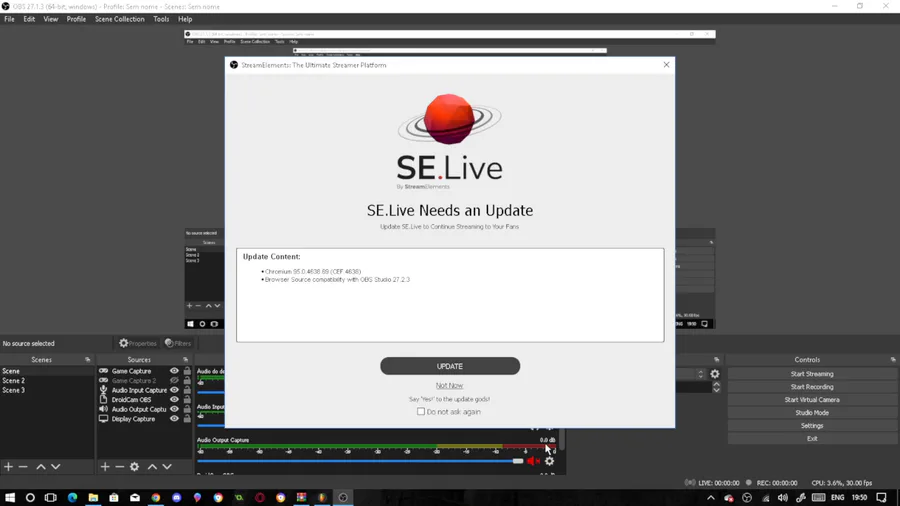This screenshot has width=900, height=506.
Task: Click Start Virtual Camera button
Action: [x=812, y=400]
